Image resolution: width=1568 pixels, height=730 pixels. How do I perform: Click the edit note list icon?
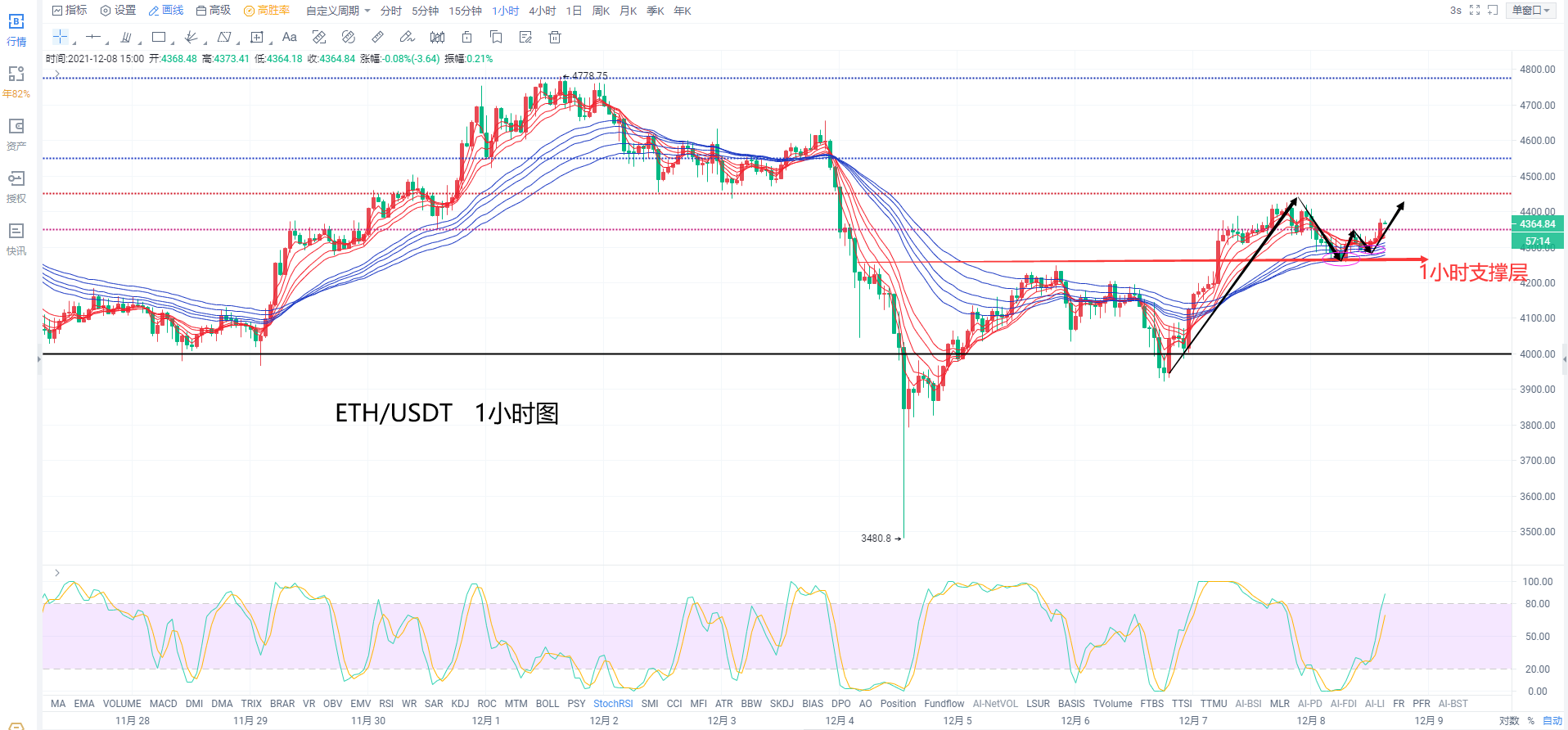coord(525,37)
